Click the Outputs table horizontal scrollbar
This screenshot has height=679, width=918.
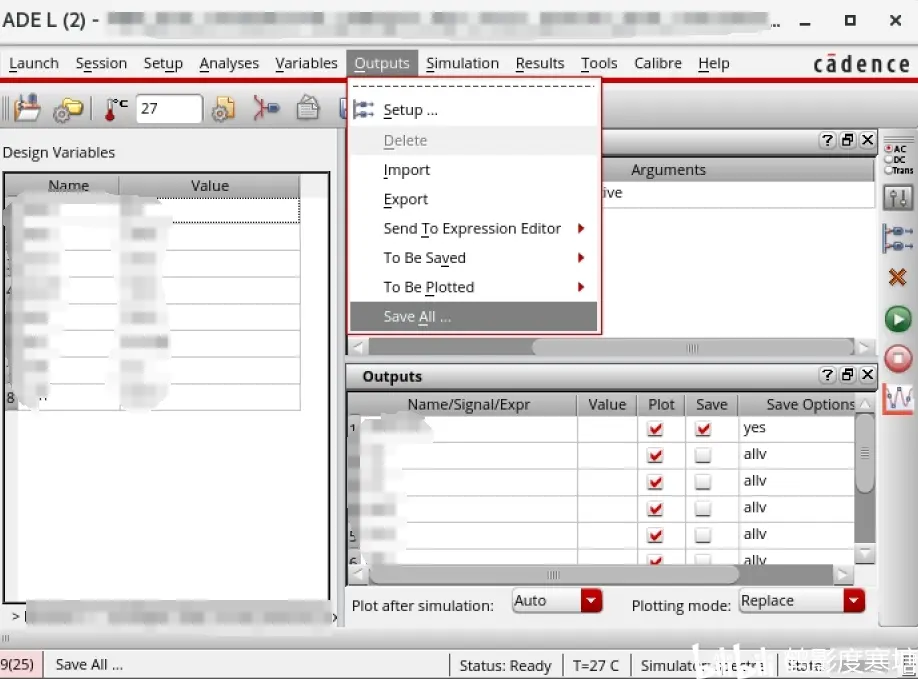pyautogui.click(x=553, y=574)
